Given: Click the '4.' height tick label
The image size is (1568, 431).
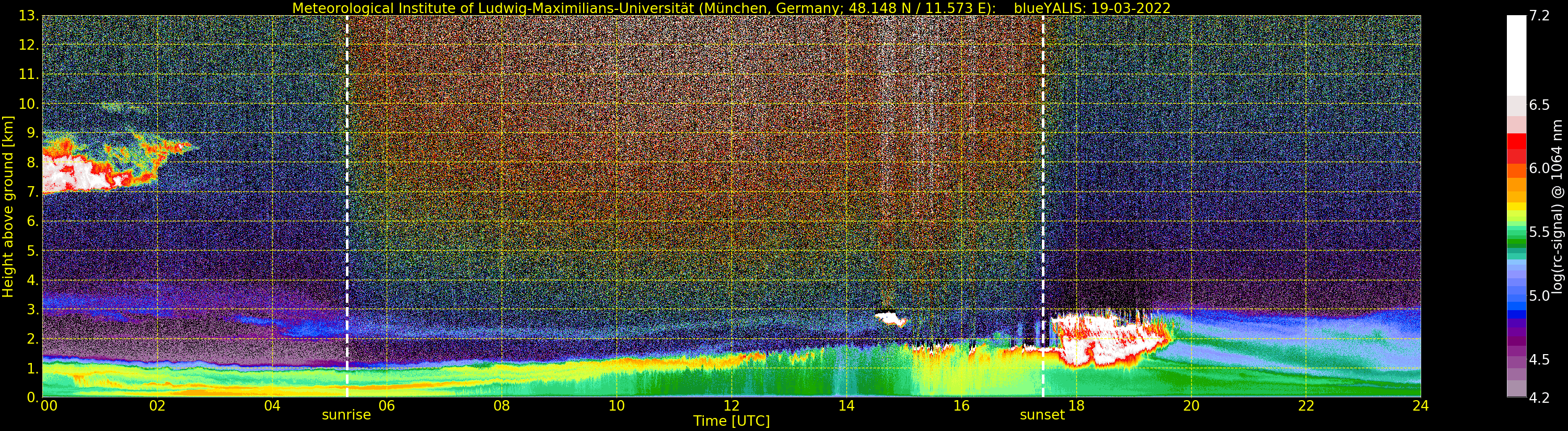Looking at the screenshot, I should [33, 280].
